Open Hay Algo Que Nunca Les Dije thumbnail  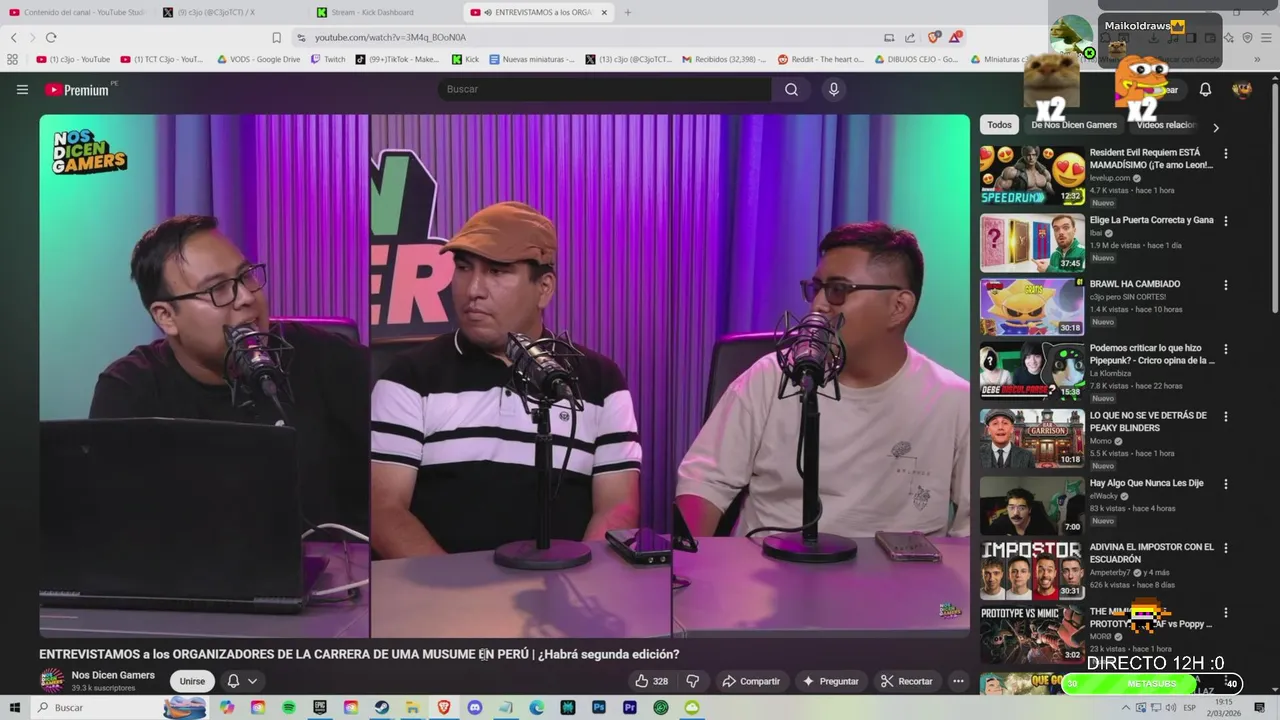coord(1032,505)
